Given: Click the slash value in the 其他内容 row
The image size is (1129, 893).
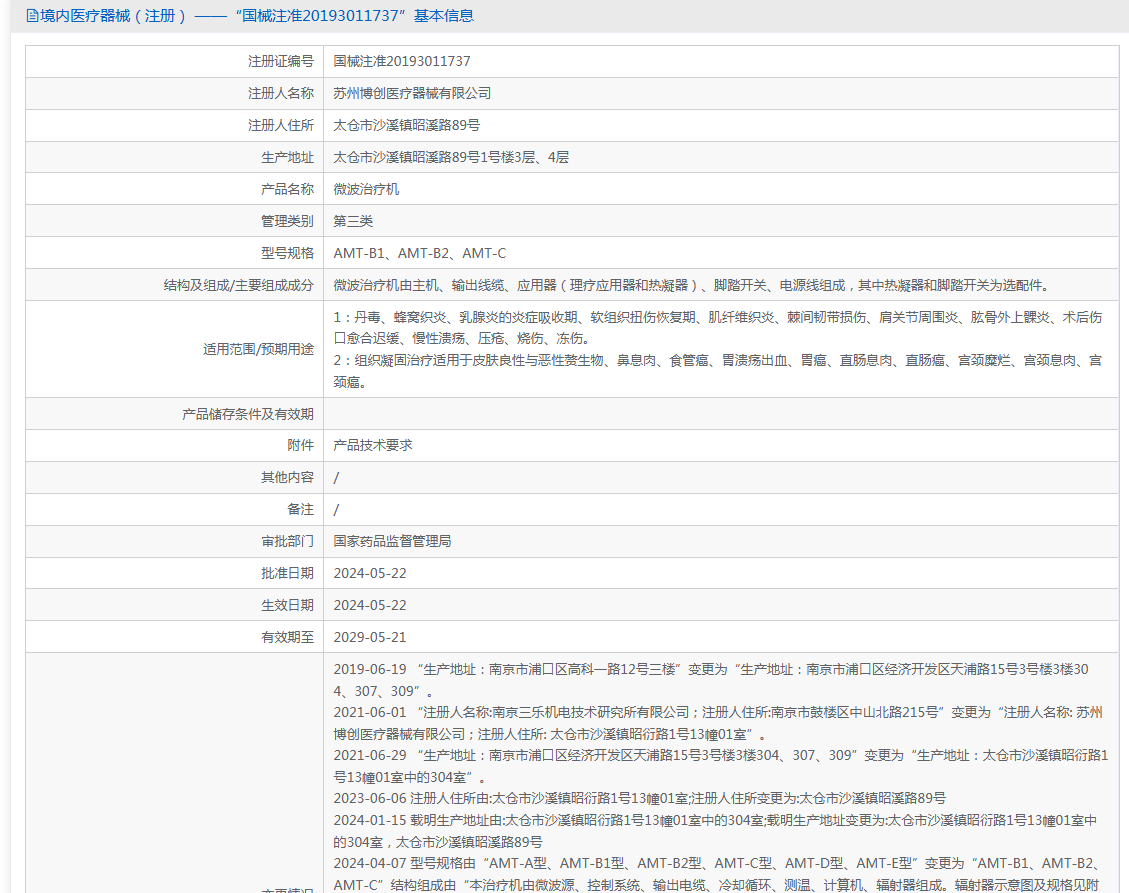Looking at the screenshot, I should [336, 477].
